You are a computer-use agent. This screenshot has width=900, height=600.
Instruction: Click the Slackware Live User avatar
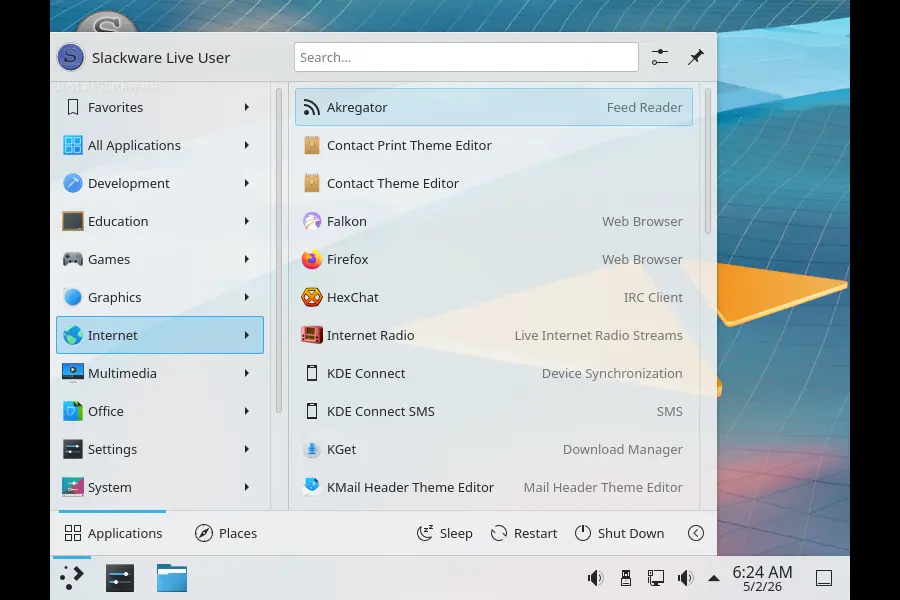point(71,57)
